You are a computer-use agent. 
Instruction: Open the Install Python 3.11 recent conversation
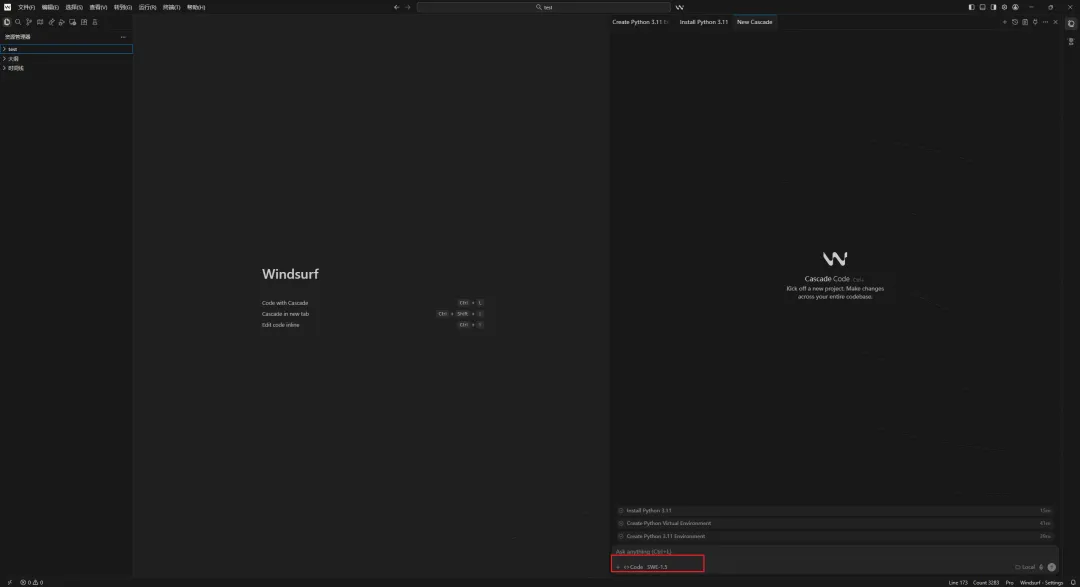(x=834, y=511)
